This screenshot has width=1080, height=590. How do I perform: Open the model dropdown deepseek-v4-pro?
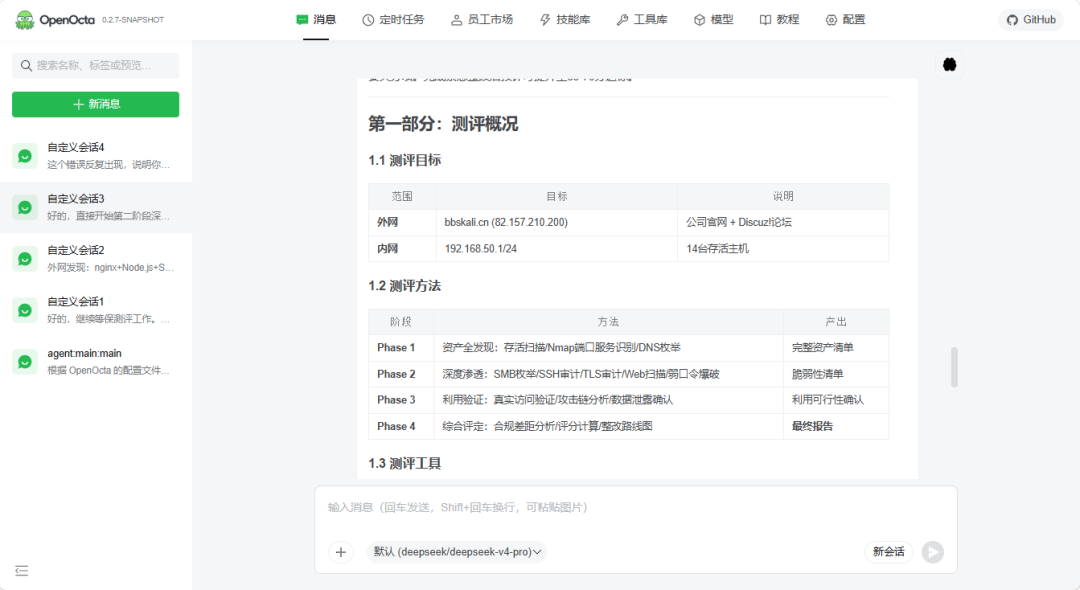pos(457,552)
